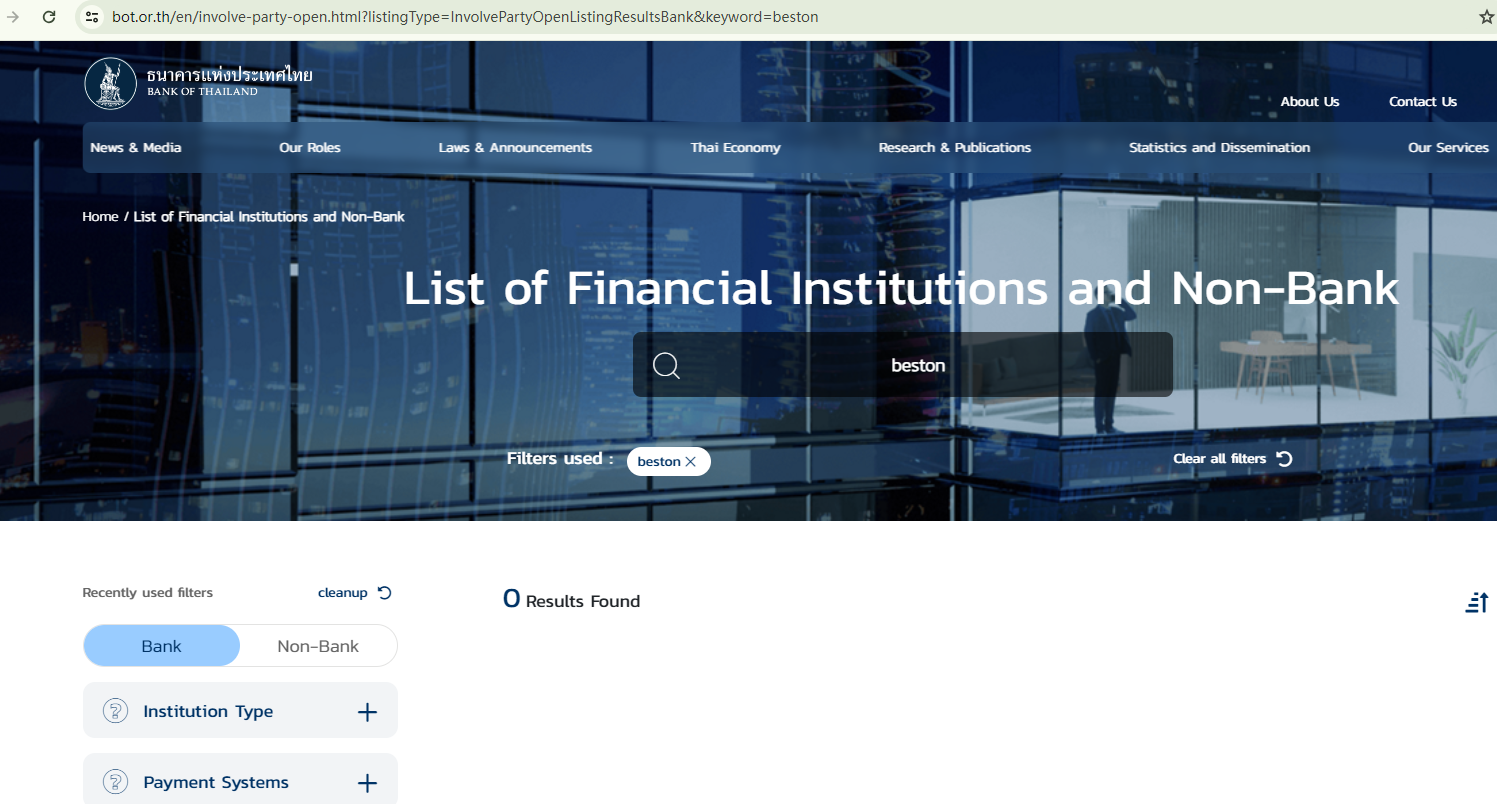This screenshot has width=1497, height=804.
Task: Click the Payment Systems help icon
Action: point(116,782)
